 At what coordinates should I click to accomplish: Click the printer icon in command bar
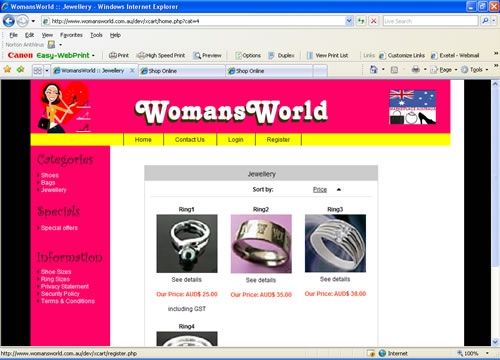[x=415, y=69]
